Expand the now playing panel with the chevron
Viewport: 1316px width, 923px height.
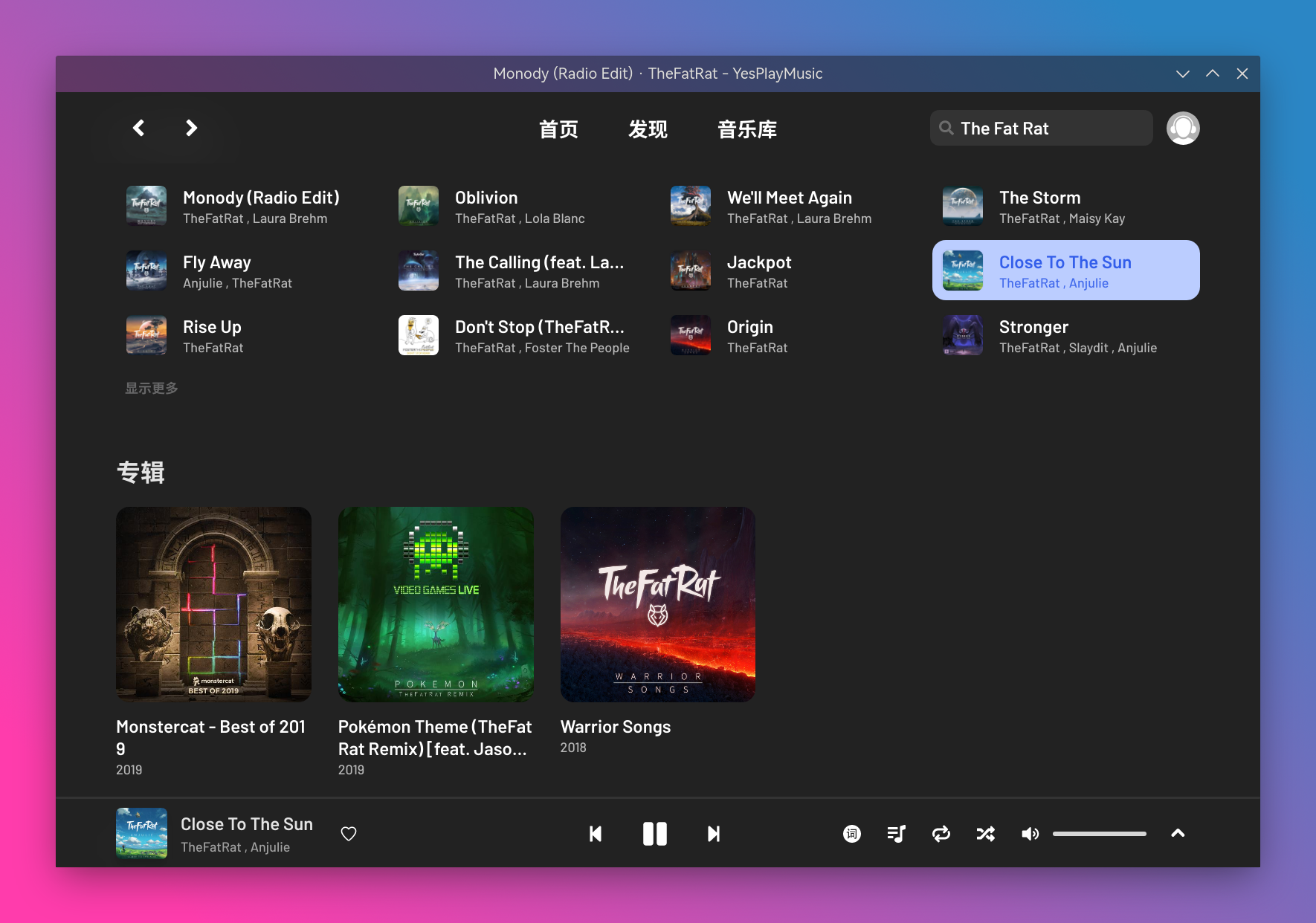[x=1178, y=833]
